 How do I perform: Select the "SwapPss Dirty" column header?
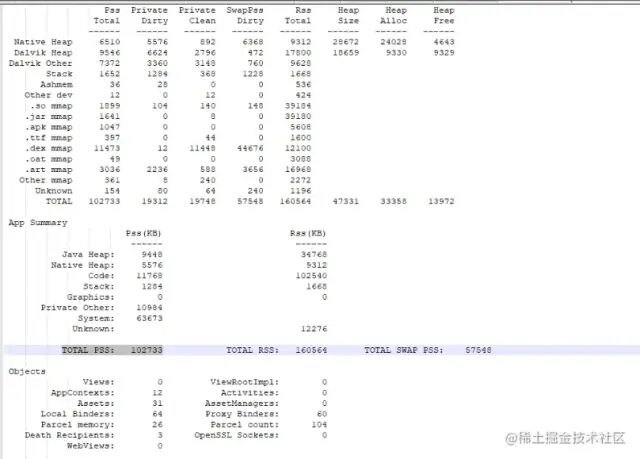coord(245,16)
